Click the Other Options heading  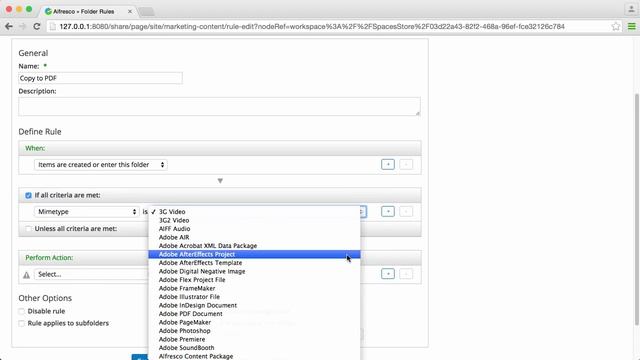pos(45,298)
